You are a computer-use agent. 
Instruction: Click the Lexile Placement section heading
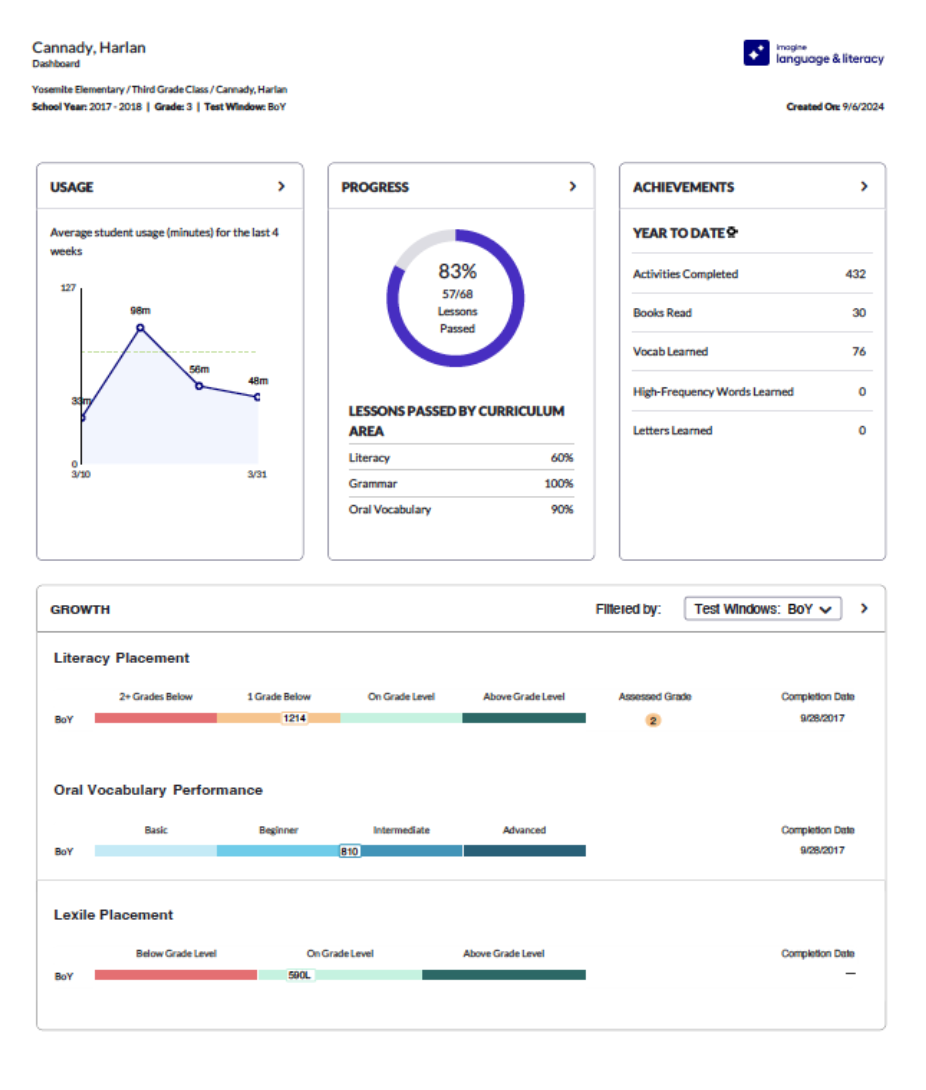coord(113,915)
